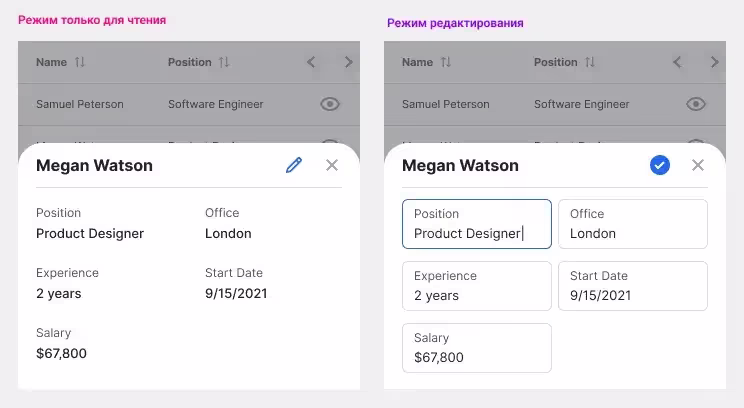Toggle eye icon for Samuel Peterson in left table
Image resolution: width=744 pixels, height=408 pixels.
point(331,104)
